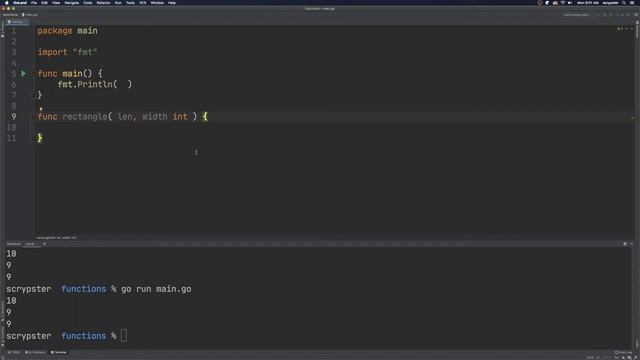Open the Wi-Fi status menu
640x360 pixels.
tap(562, 3)
